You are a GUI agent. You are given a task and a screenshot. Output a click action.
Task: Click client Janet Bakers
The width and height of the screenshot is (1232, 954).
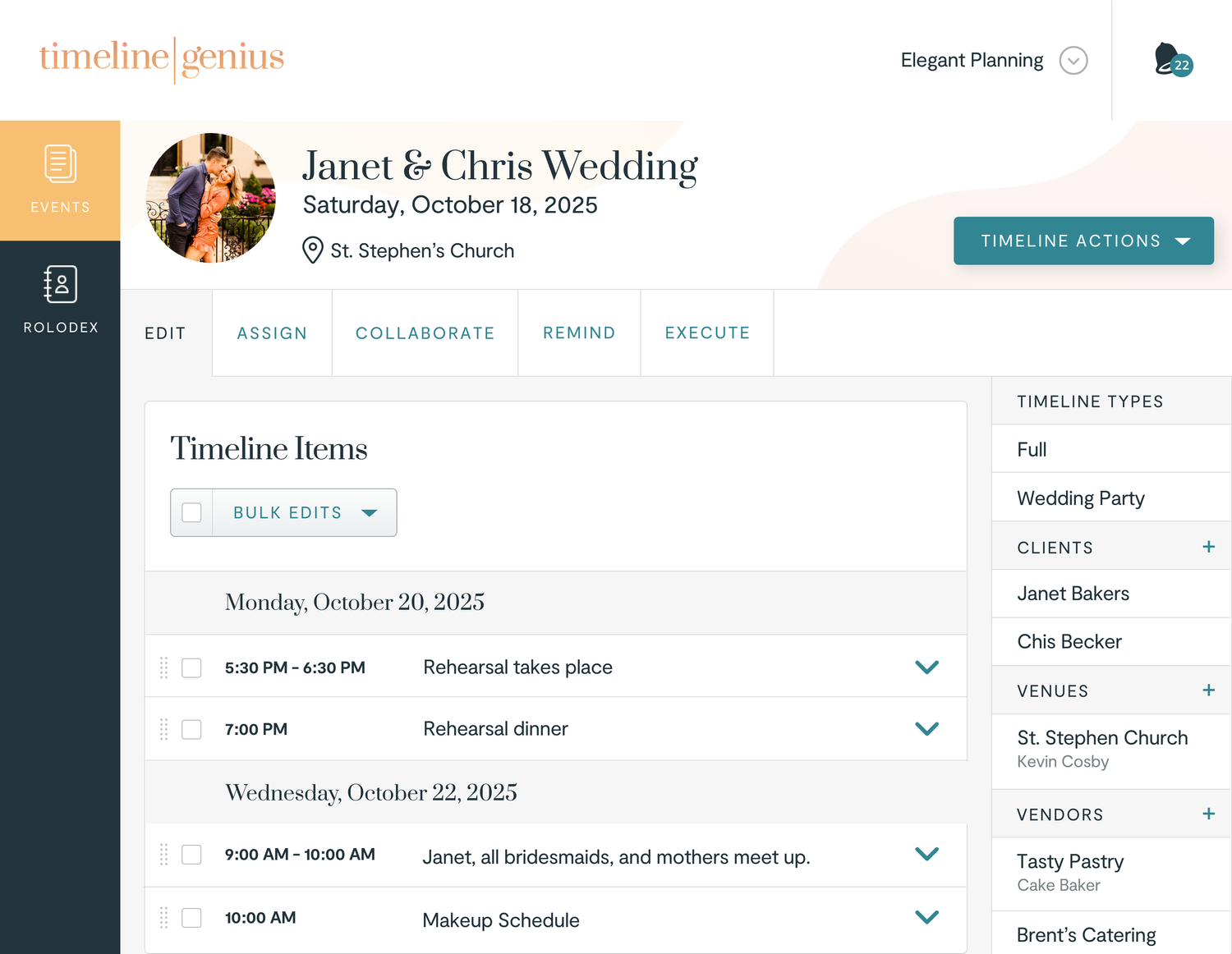point(1073,593)
